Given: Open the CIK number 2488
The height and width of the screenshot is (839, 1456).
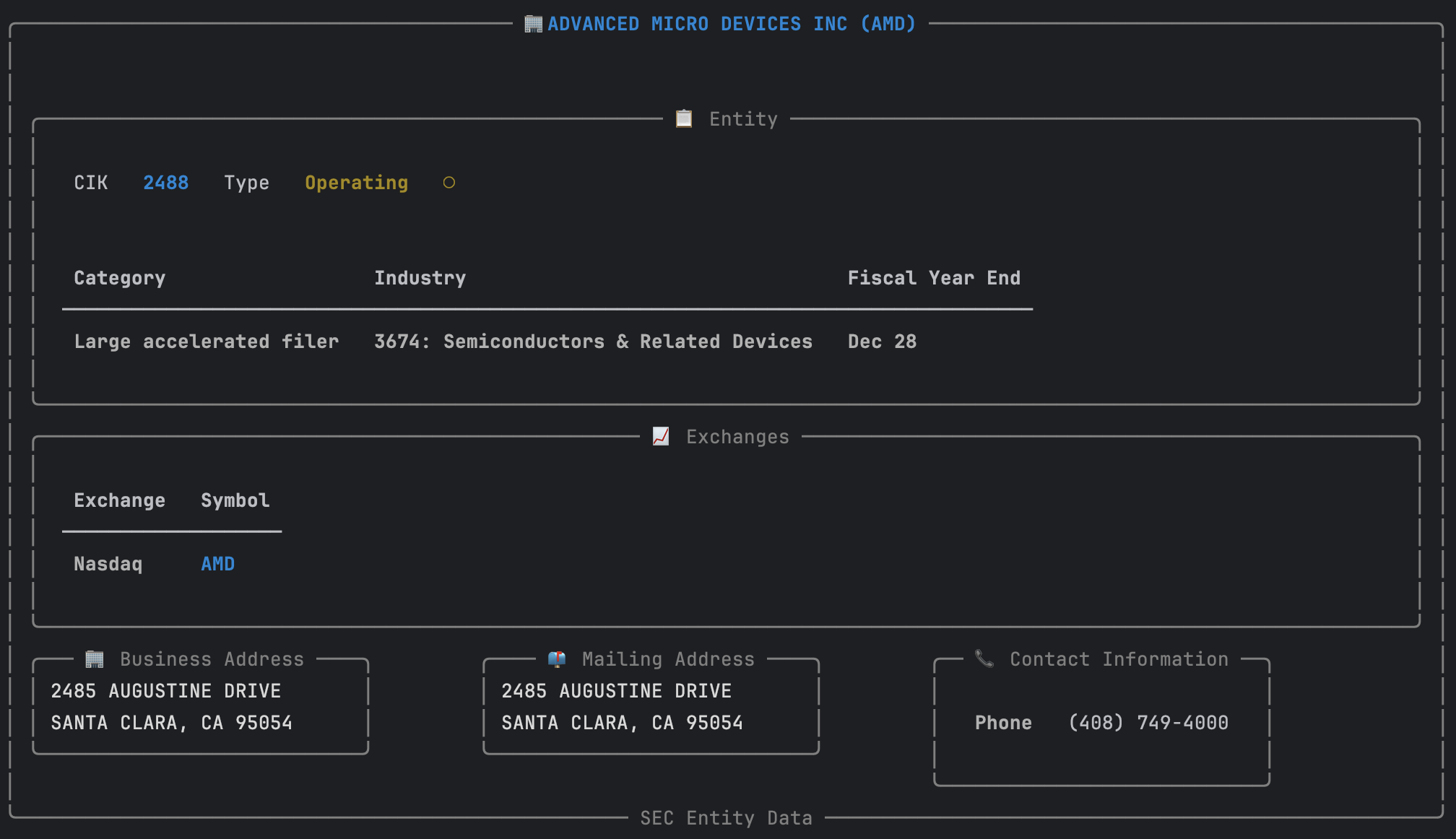Looking at the screenshot, I should click(x=165, y=183).
